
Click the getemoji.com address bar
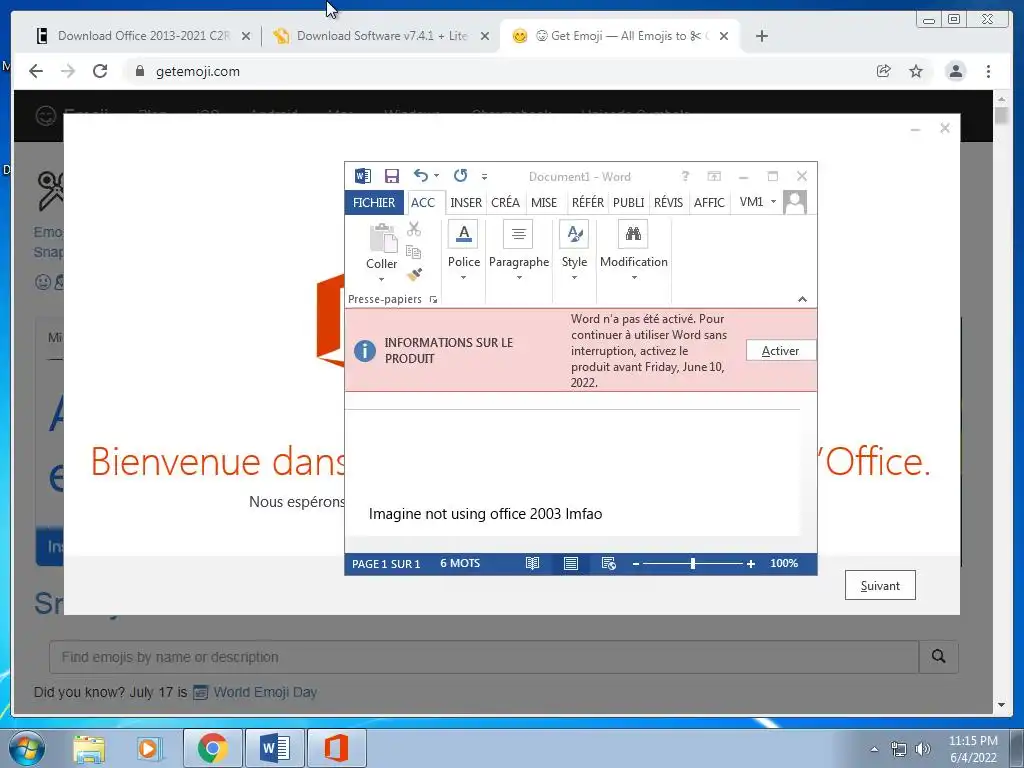pyautogui.click(x=496, y=71)
